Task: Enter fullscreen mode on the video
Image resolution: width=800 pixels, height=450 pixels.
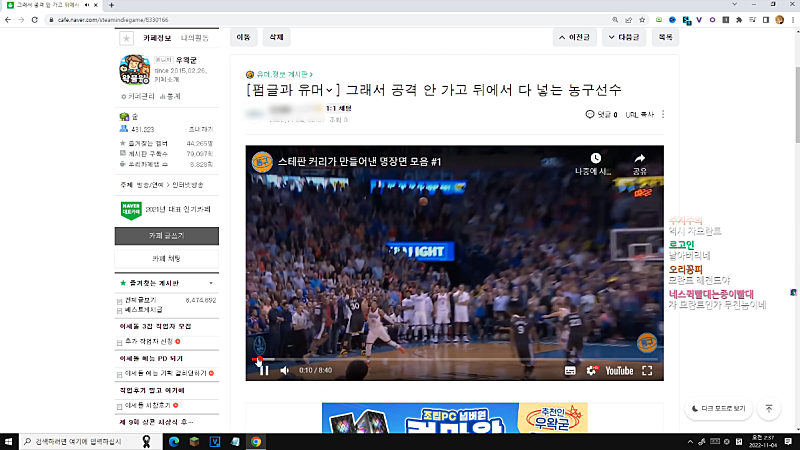Action: 647,370
